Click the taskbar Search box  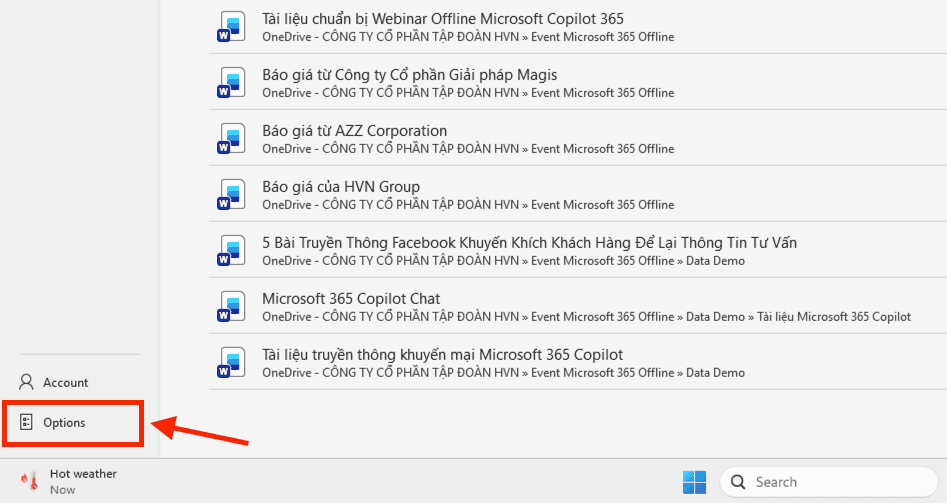pos(828,482)
